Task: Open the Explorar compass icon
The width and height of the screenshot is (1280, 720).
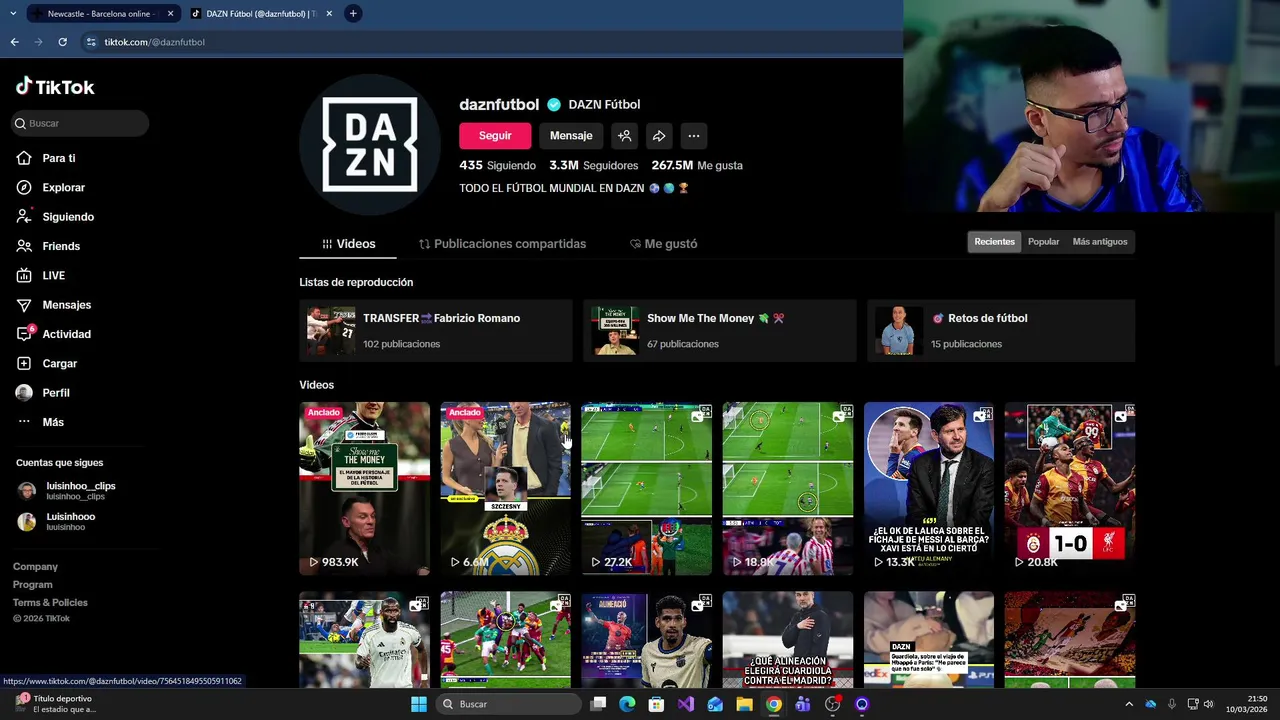Action: pyautogui.click(x=24, y=187)
